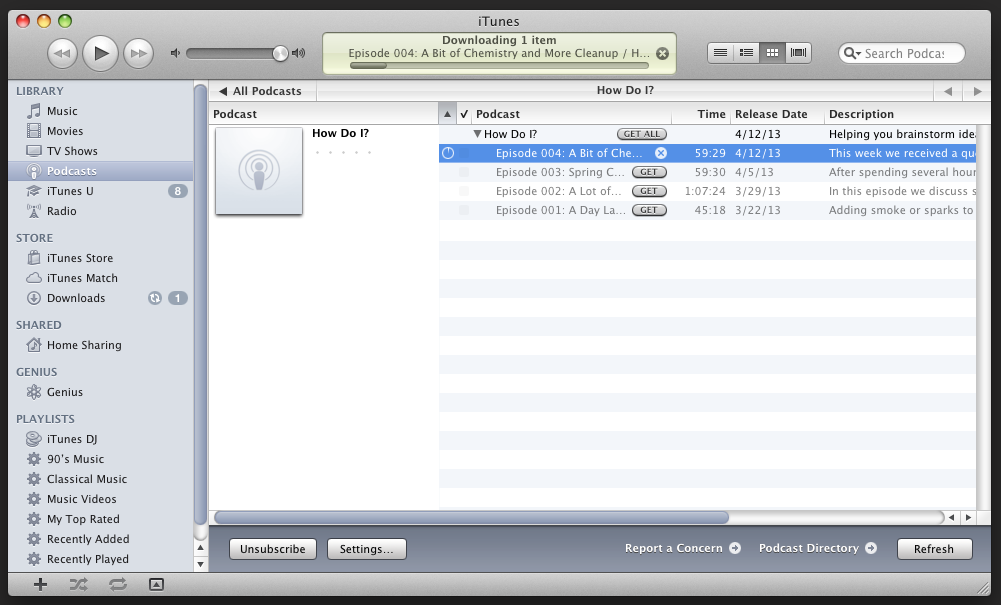Get Episode 001: A Day La...
Image resolution: width=1001 pixels, height=605 pixels.
pyautogui.click(x=649, y=210)
